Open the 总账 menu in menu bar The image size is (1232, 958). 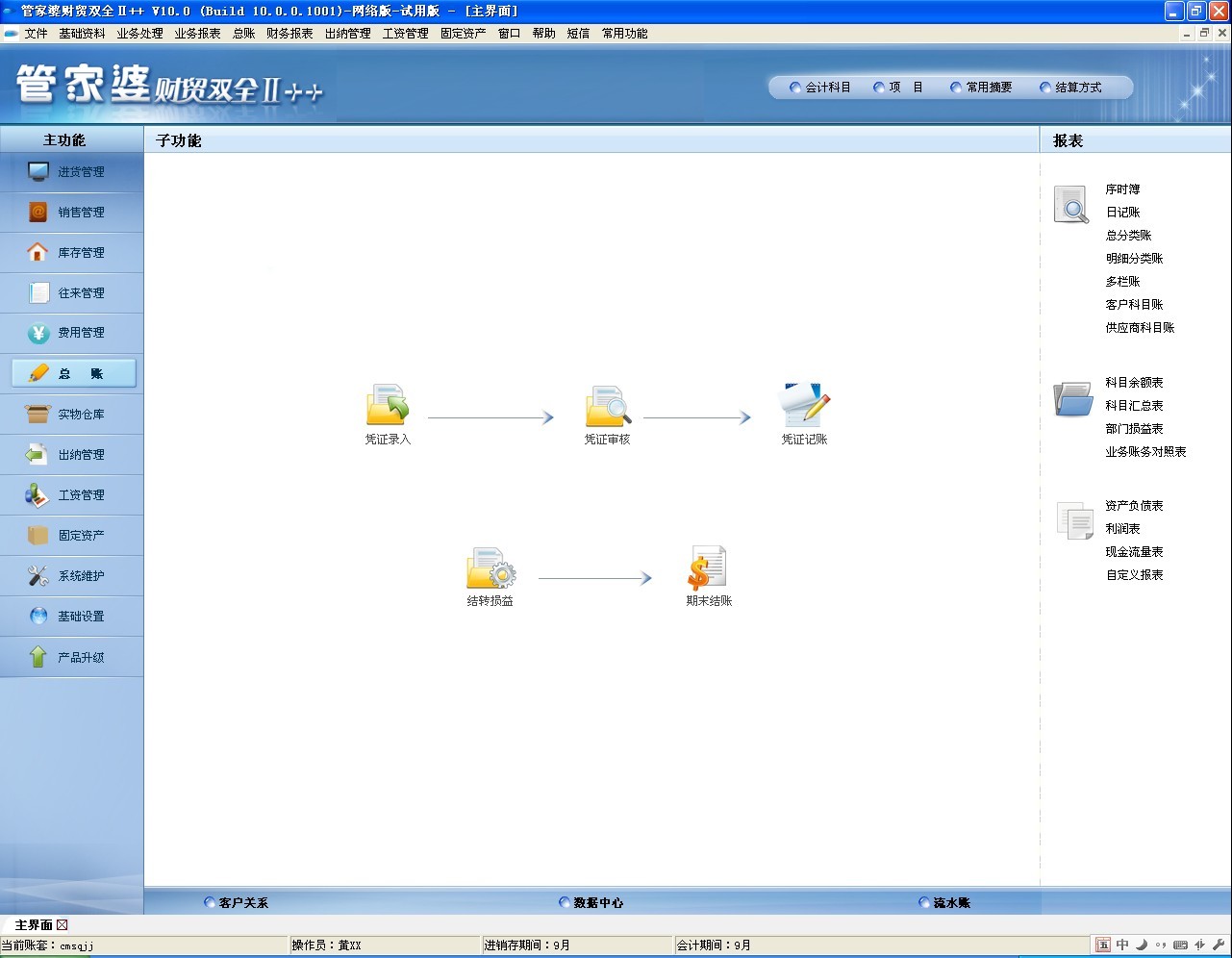[244, 34]
